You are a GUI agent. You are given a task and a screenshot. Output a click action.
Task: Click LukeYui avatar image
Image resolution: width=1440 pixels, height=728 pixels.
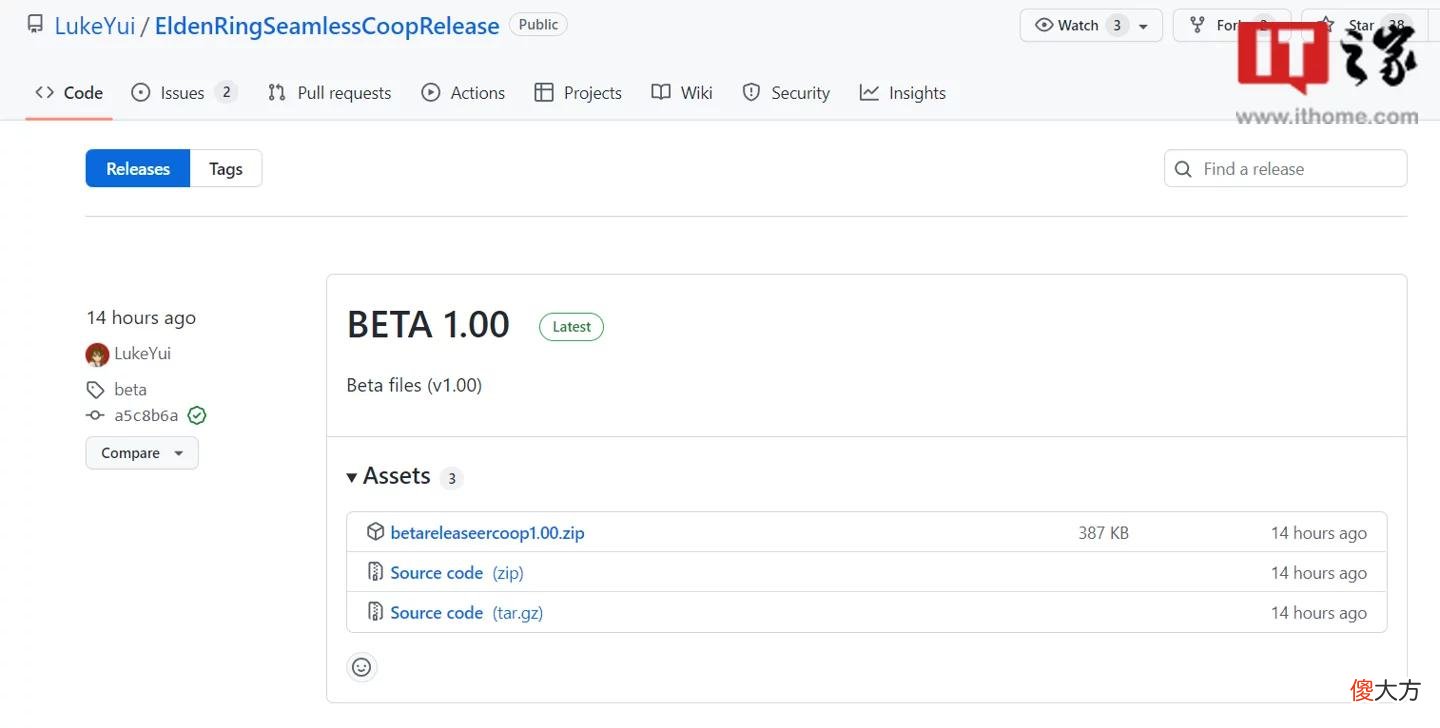tap(97, 355)
